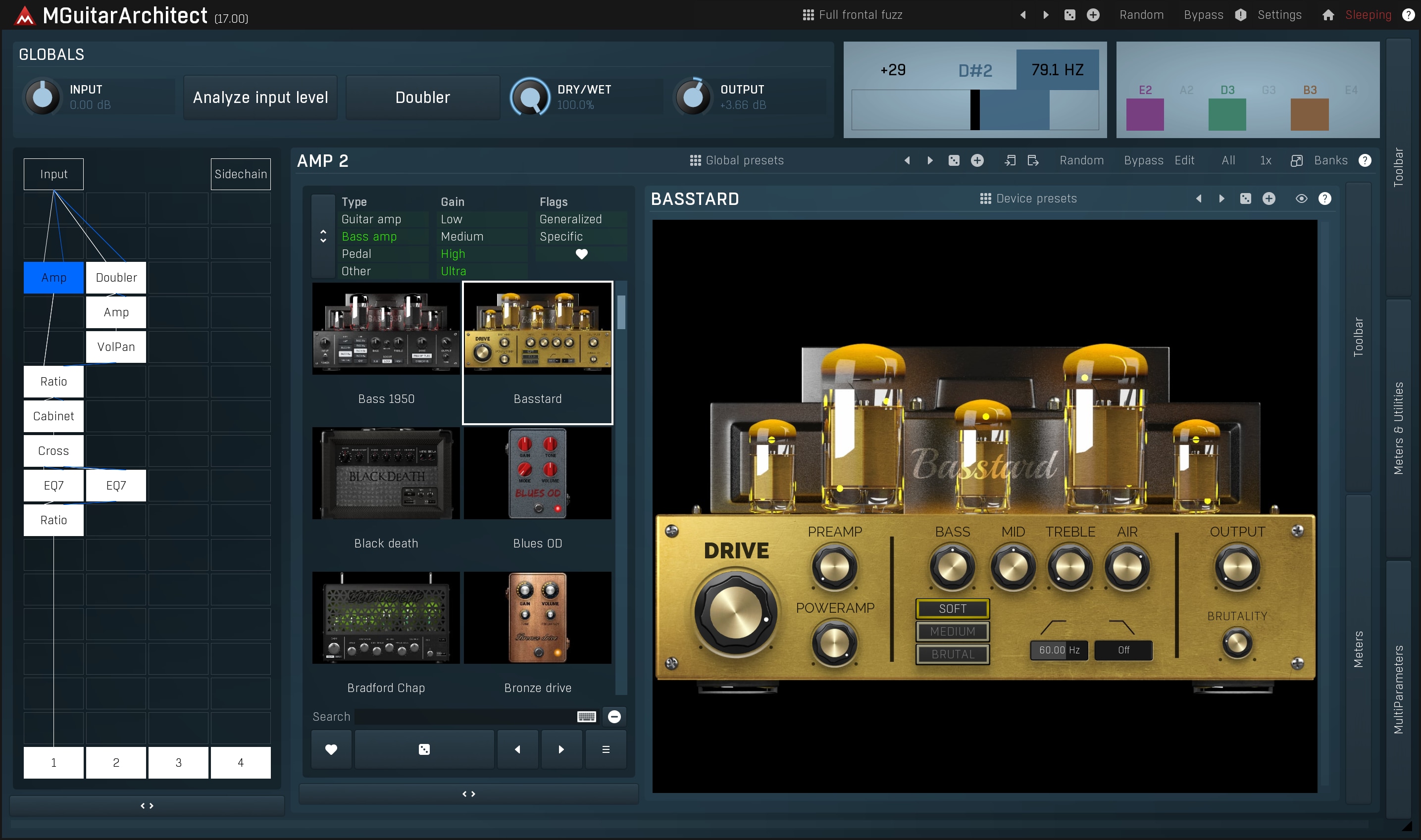Click the Save/favorite heart icon in device presets

(331, 749)
